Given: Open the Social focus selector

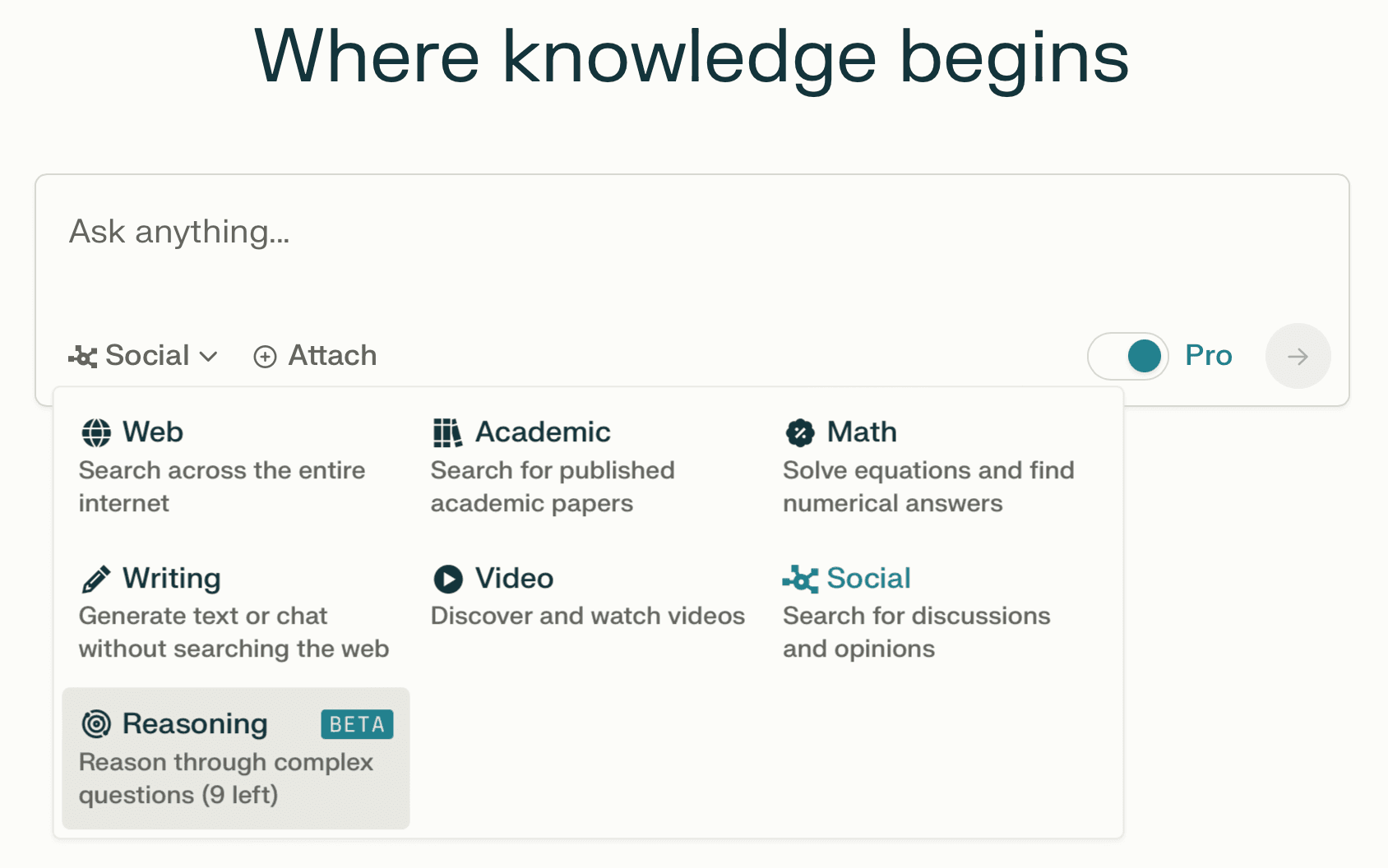Looking at the screenshot, I should [x=143, y=356].
